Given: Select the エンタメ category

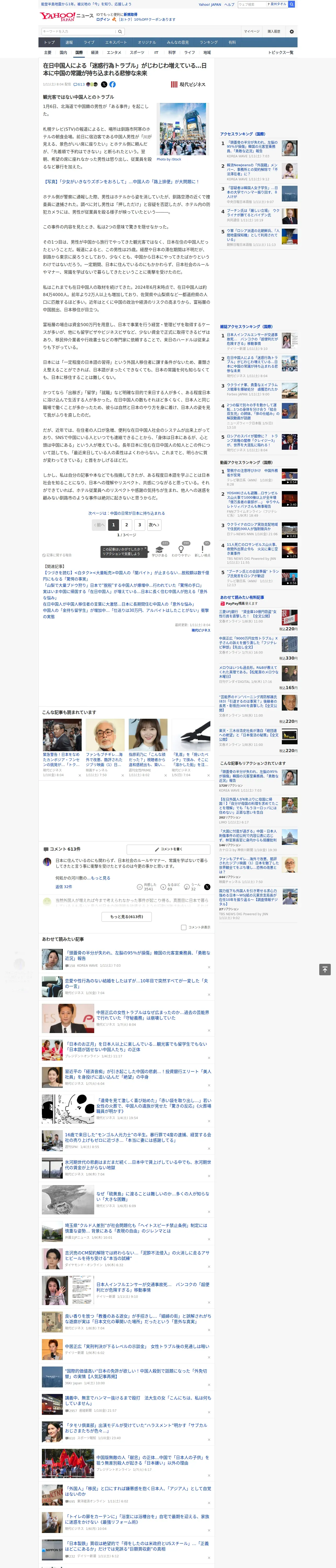Looking at the screenshot, I should coord(114,52).
